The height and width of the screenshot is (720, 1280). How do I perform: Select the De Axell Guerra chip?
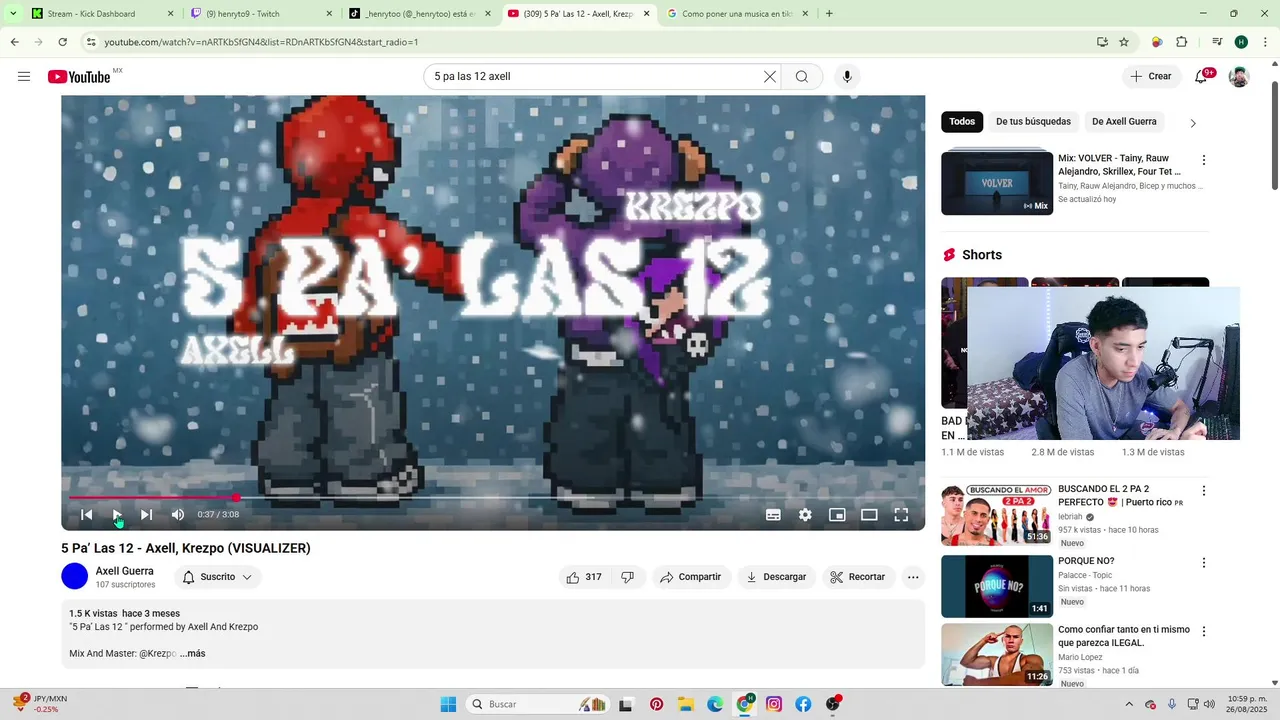click(x=1124, y=122)
